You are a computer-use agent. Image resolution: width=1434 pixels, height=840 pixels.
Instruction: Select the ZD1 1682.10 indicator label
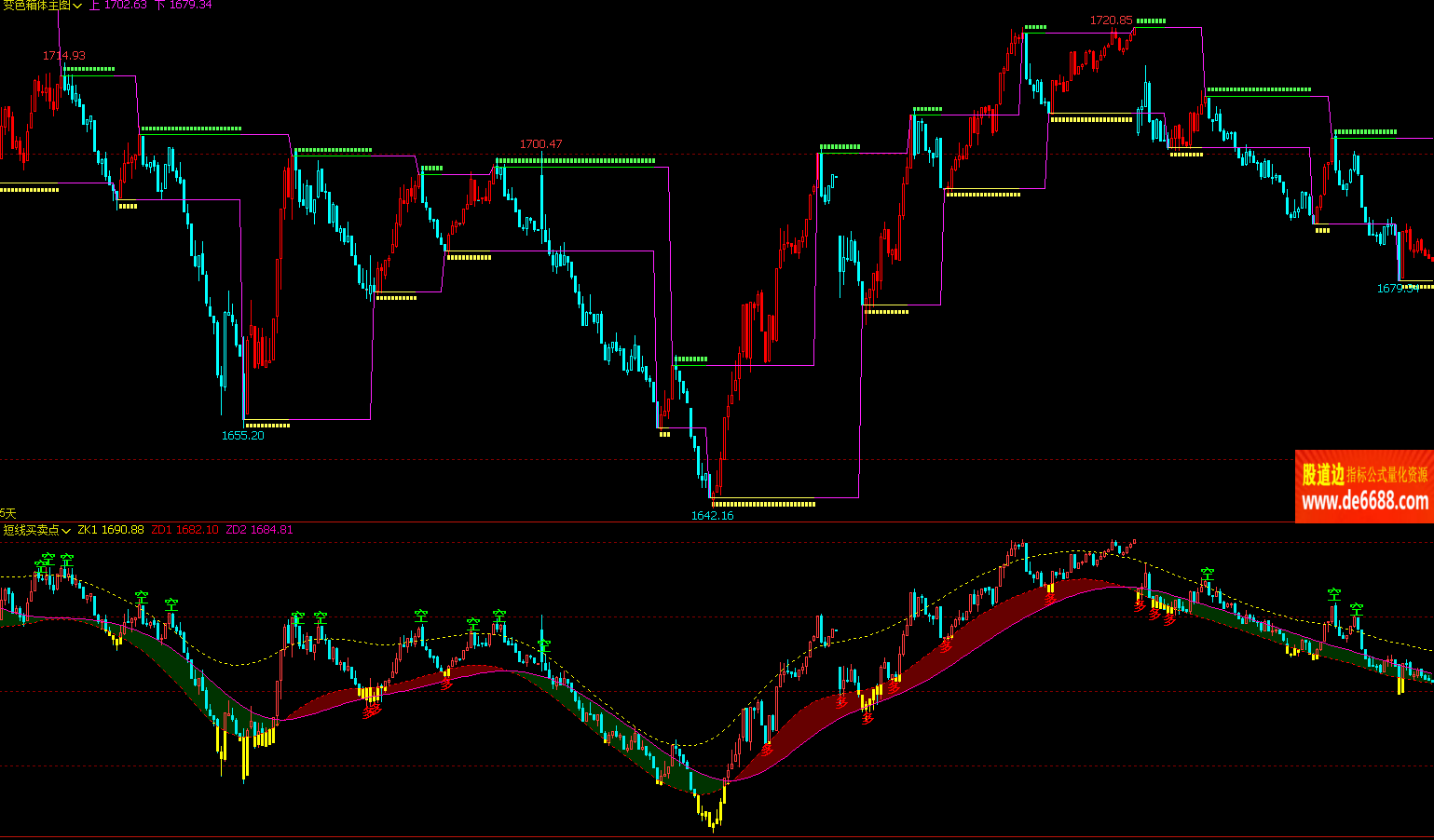tap(184, 530)
